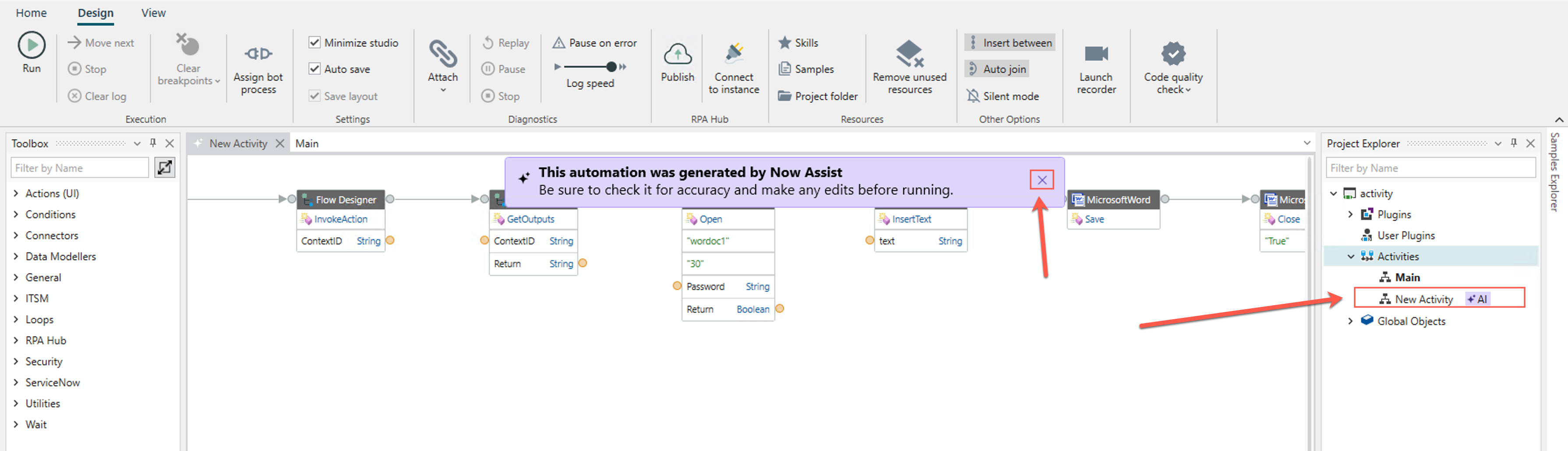Screen dimensions: 1568x451
Task: Click the "wordoc1" value field
Action: point(728,241)
